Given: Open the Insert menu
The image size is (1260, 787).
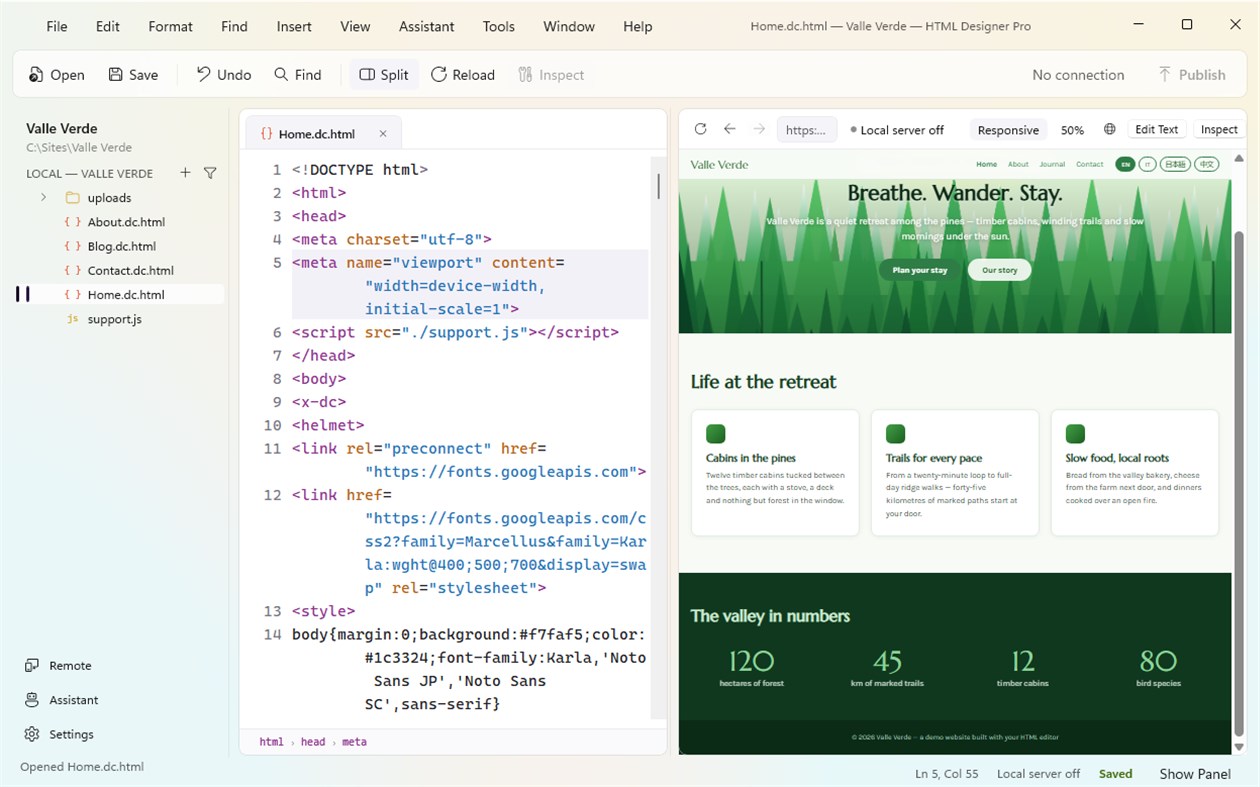Looking at the screenshot, I should tap(294, 26).
